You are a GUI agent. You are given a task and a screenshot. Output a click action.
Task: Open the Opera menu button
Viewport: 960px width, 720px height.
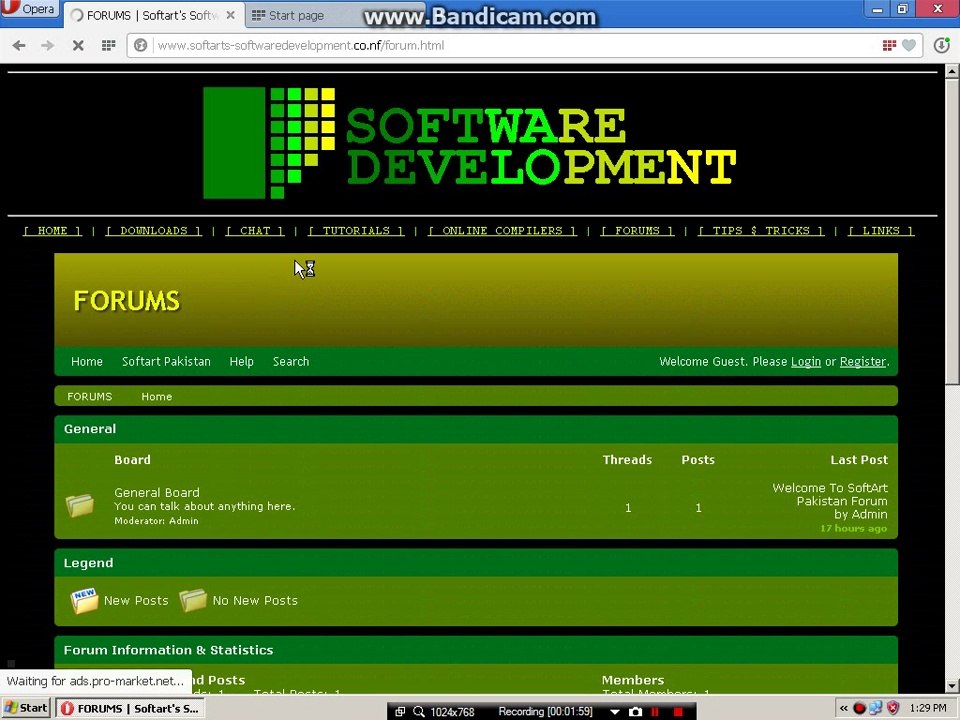(x=29, y=9)
